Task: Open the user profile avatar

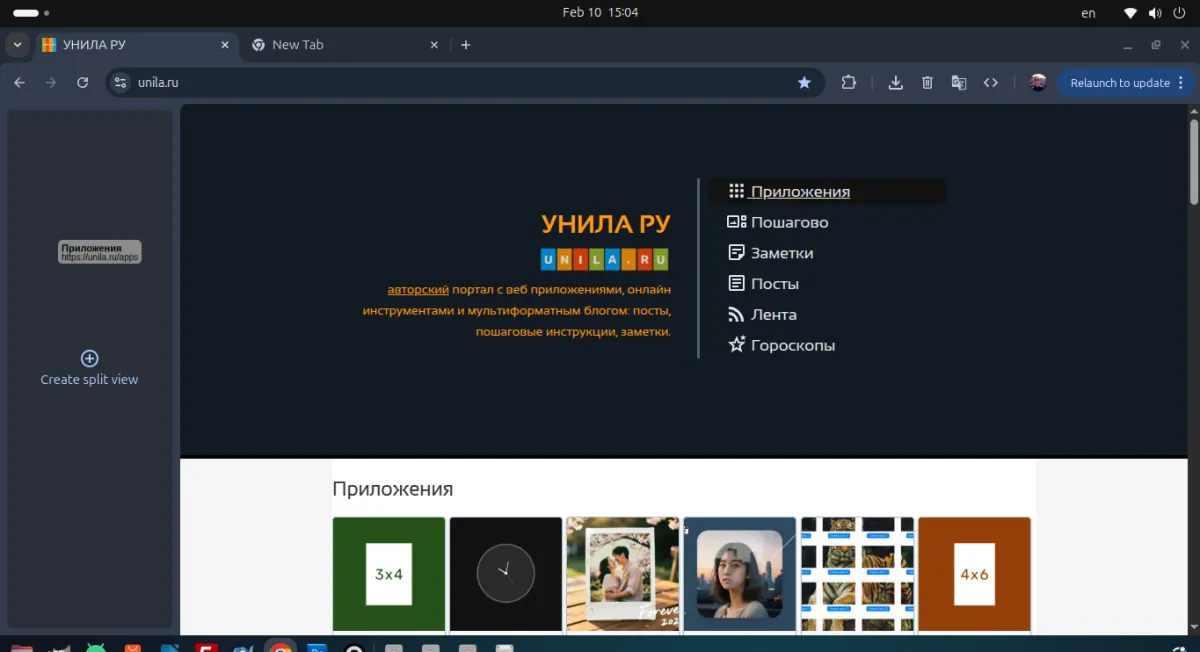Action: click(x=1038, y=83)
